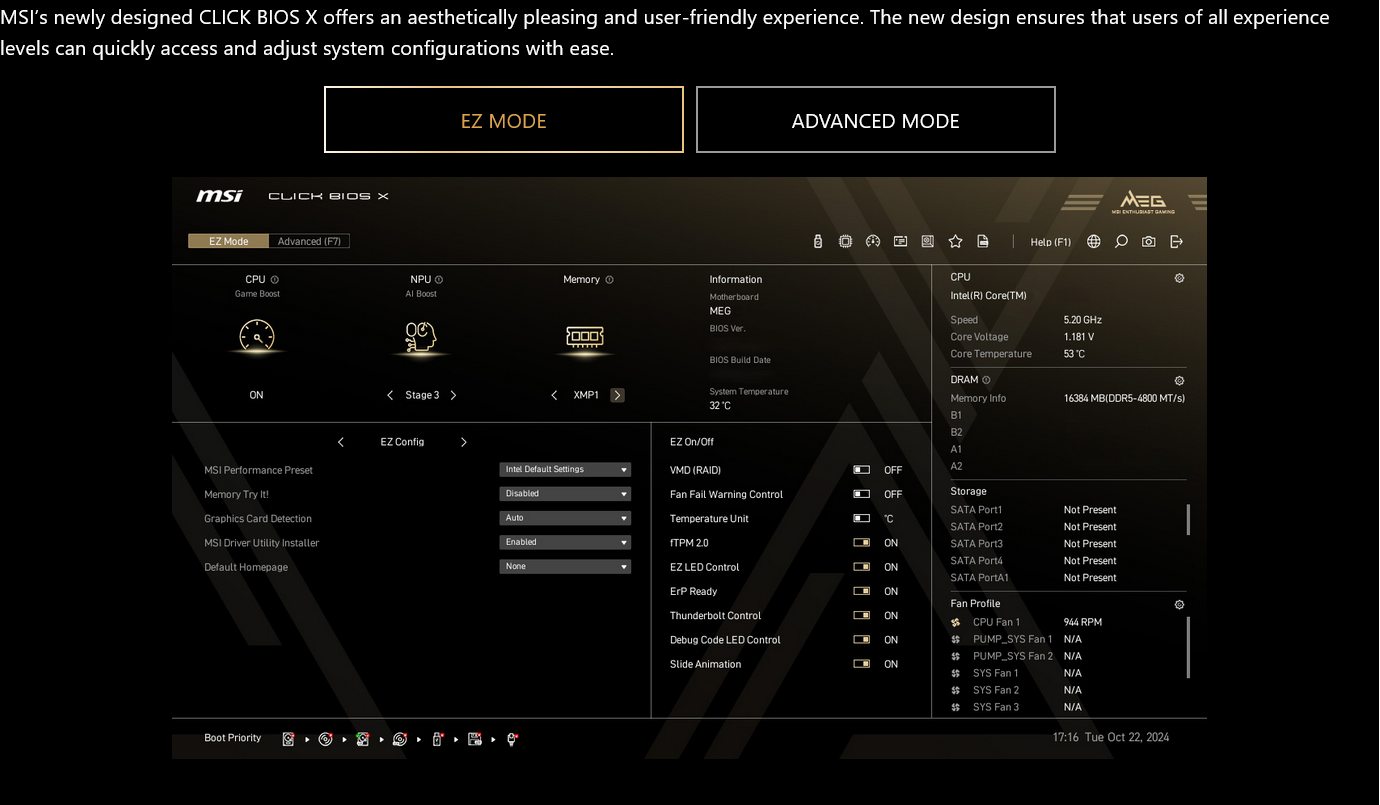Click next arrow beside NPU Stage 3
The height and width of the screenshot is (805, 1380).
click(453, 395)
